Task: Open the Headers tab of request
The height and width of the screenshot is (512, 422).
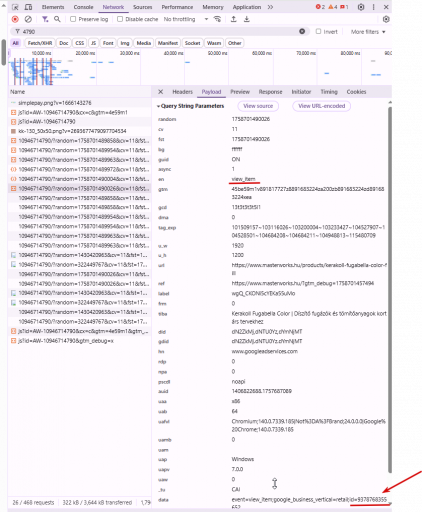Action: coord(182,92)
